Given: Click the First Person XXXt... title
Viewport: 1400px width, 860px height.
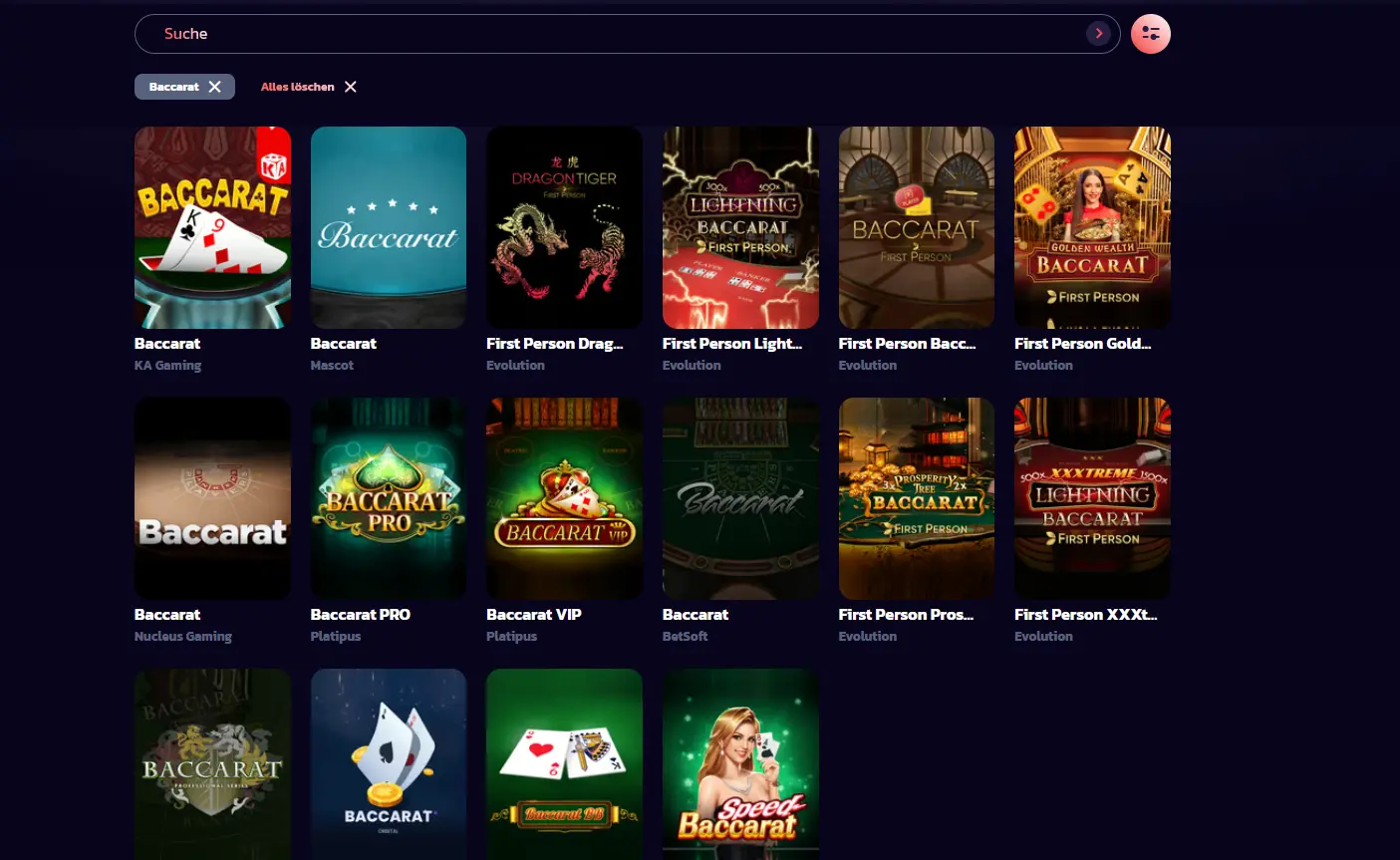Looking at the screenshot, I should 1086,615.
